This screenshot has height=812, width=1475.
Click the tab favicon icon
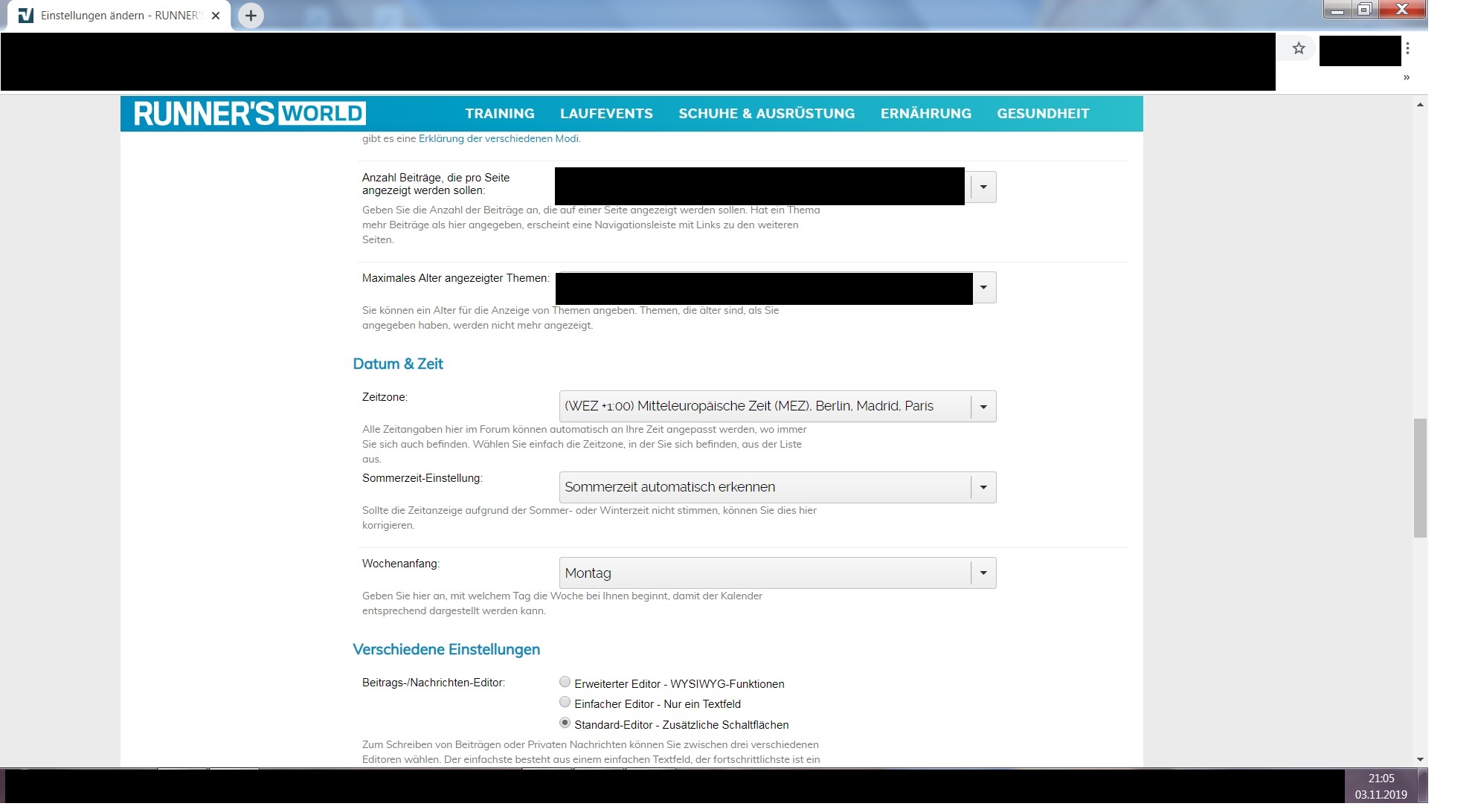tap(26, 16)
